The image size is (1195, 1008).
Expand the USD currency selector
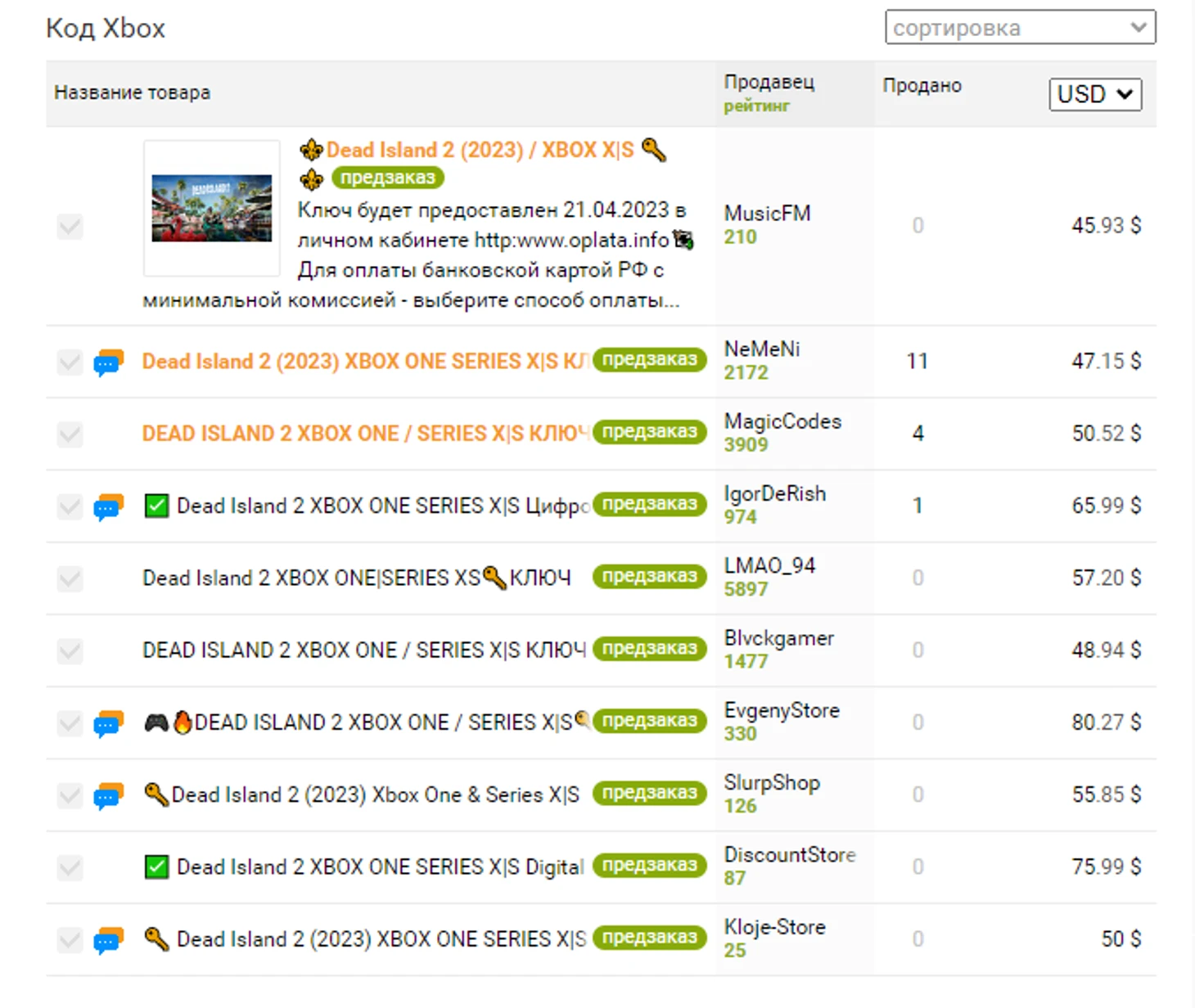[x=1094, y=94]
